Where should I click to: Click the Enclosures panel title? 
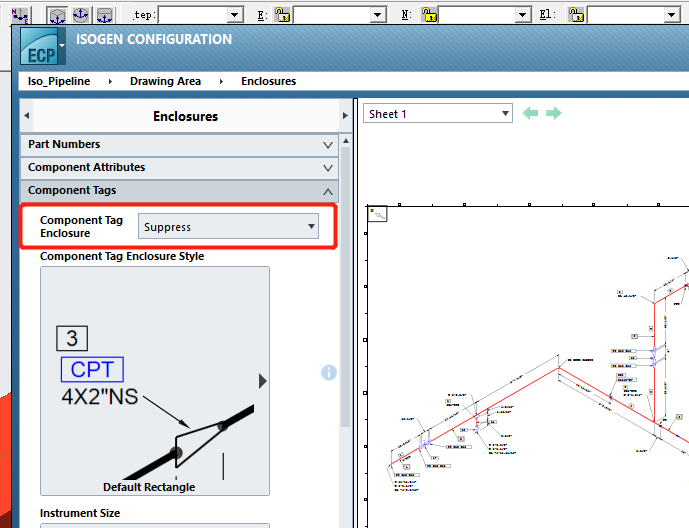185,116
